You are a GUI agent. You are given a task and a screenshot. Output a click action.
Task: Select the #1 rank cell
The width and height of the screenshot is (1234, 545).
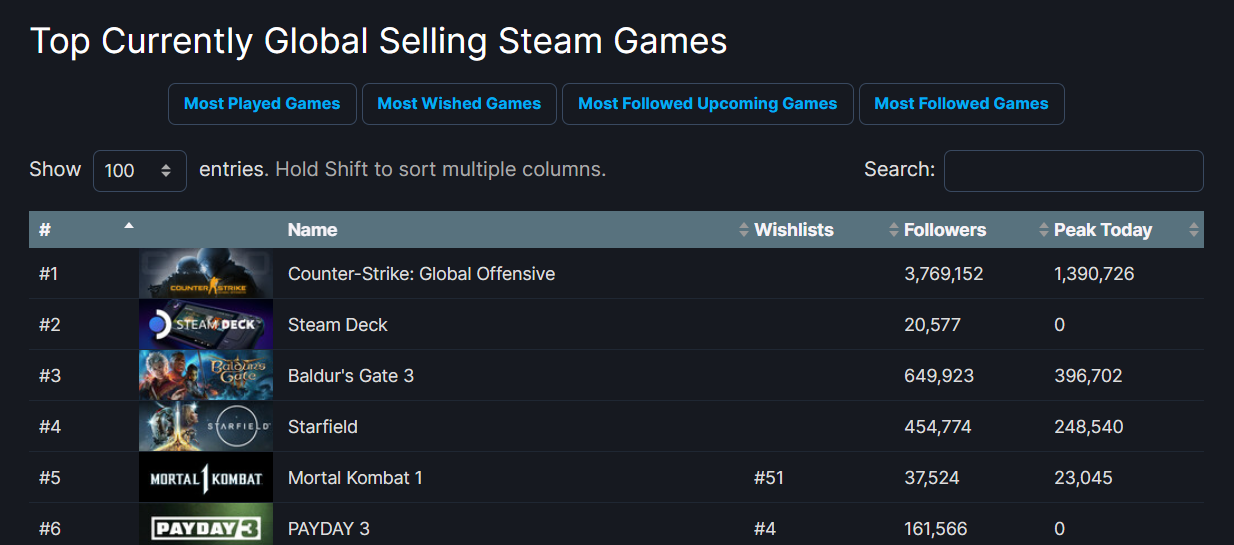click(x=49, y=274)
